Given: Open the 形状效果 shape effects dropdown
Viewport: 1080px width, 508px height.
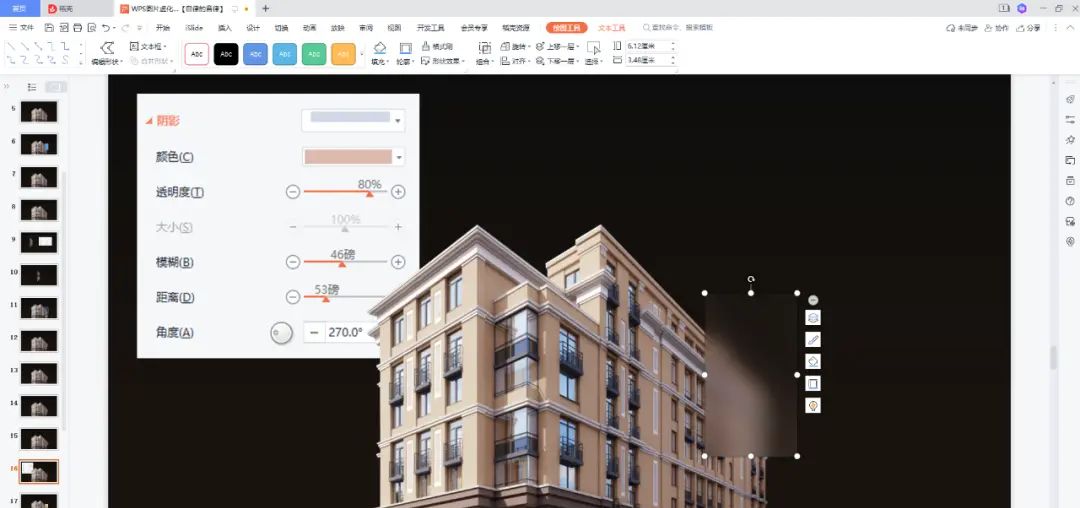Looking at the screenshot, I should pyautogui.click(x=442, y=61).
